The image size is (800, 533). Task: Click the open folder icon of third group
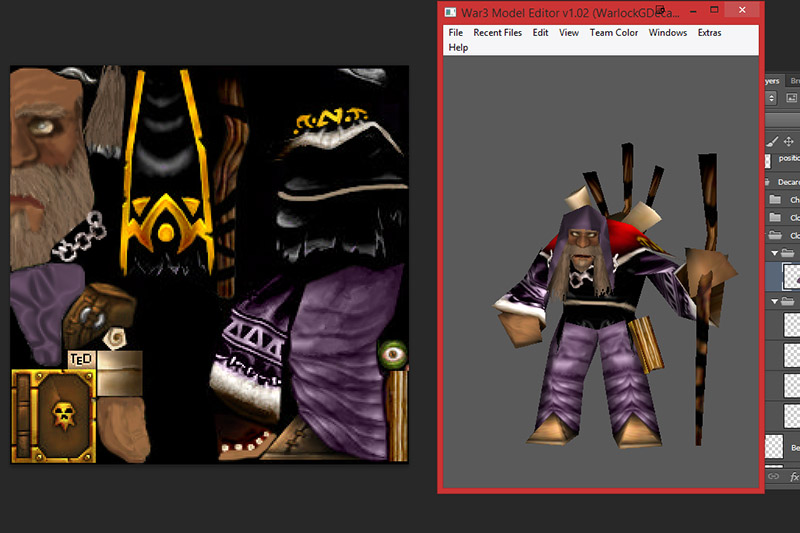(x=775, y=236)
